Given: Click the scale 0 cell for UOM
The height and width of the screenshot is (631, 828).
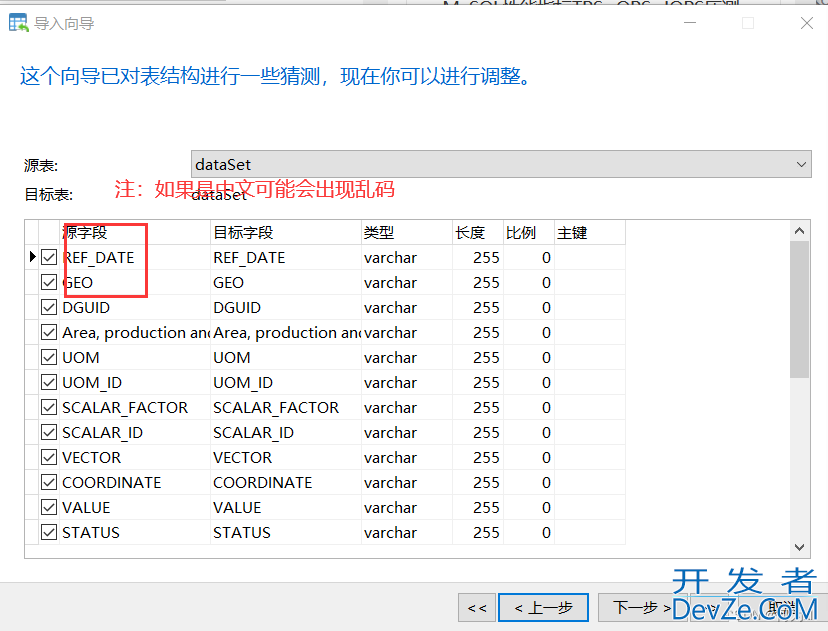Looking at the screenshot, I should tap(529, 357).
